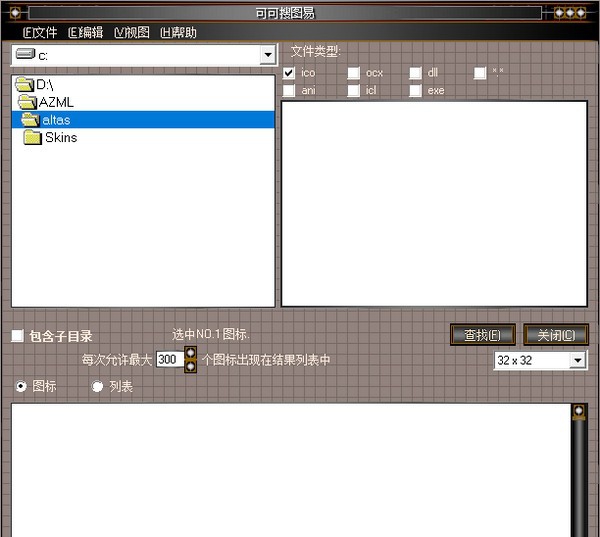
Task: Decrease max icons with spinner down arrow
Action: coord(191,366)
